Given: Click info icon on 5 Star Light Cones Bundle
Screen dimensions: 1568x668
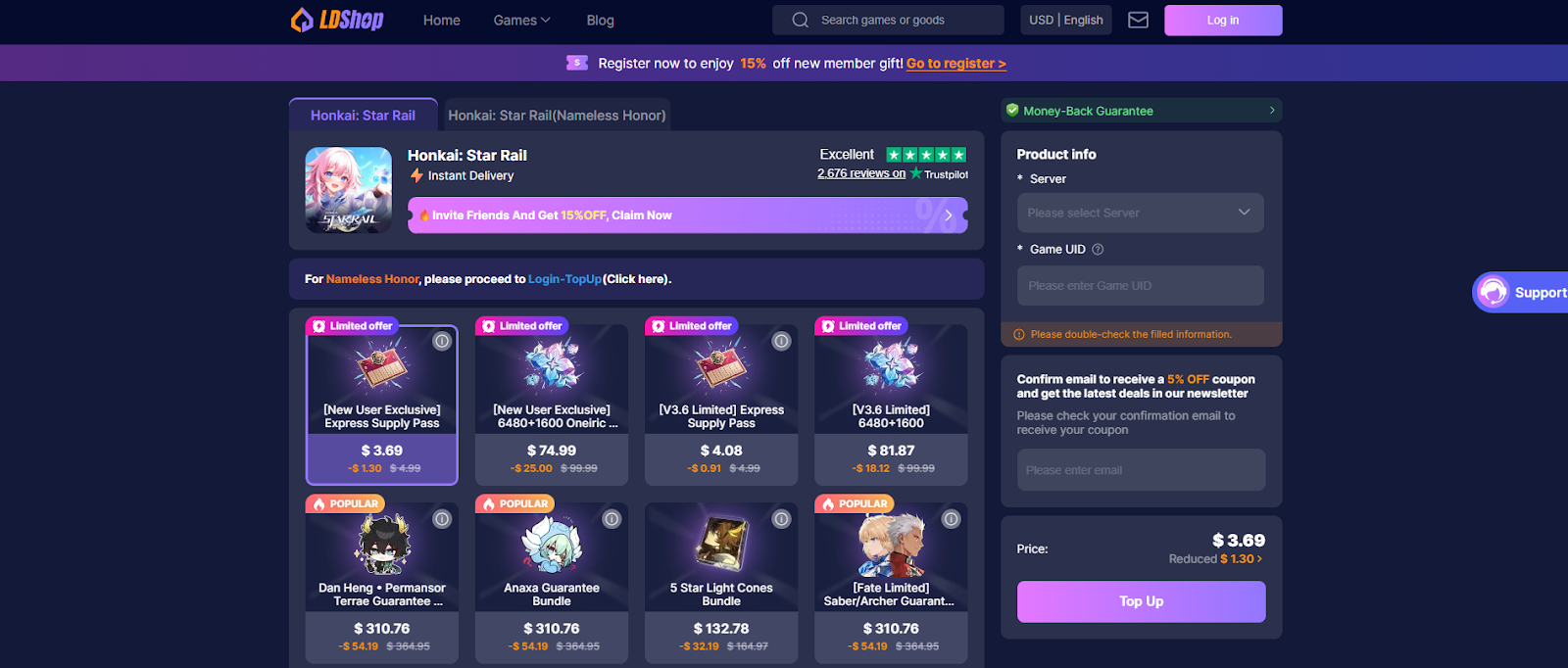Looking at the screenshot, I should 781,519.
